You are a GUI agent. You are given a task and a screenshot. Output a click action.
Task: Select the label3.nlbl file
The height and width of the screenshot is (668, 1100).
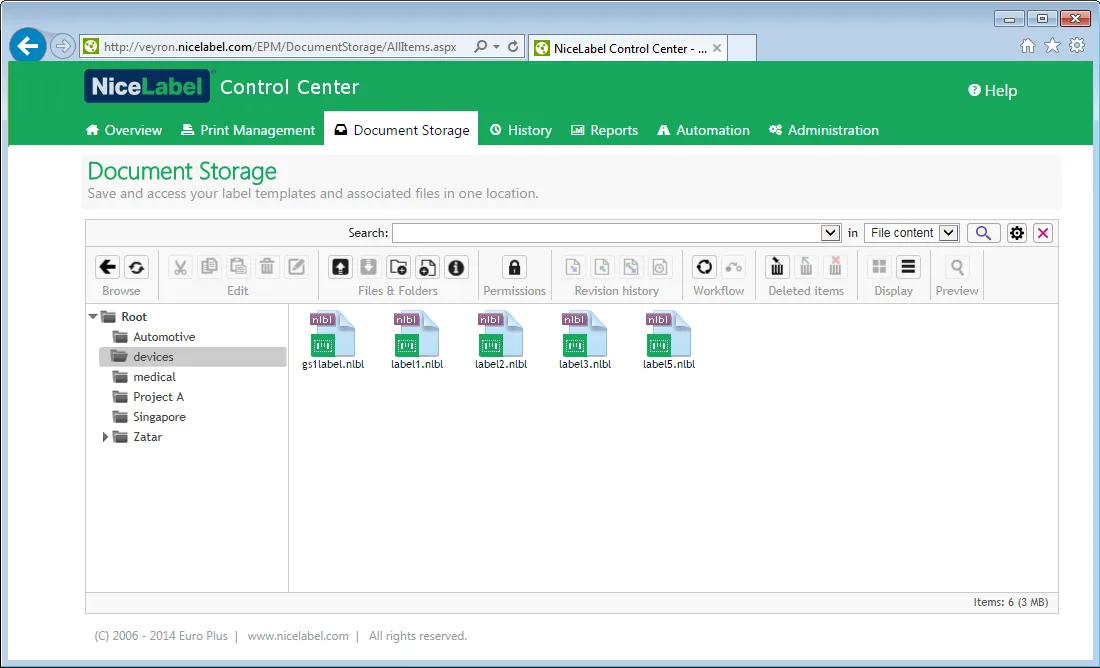pos(585,340)
